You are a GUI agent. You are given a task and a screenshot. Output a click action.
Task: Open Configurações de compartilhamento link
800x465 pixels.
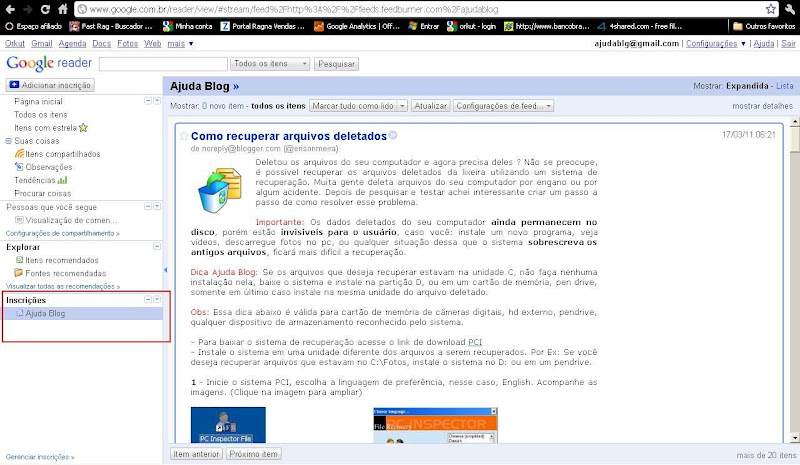pos(62,233)
